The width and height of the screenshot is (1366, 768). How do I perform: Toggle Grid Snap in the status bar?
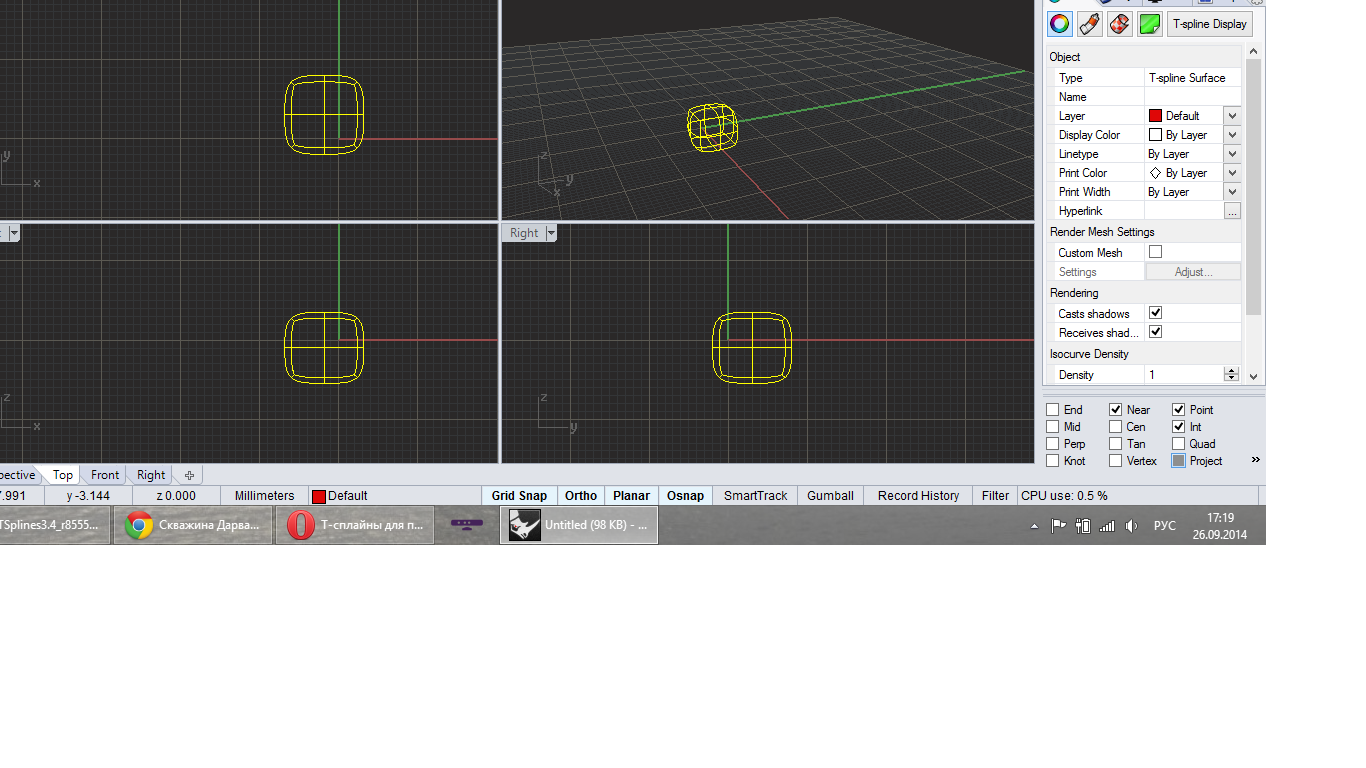[519, 496]
